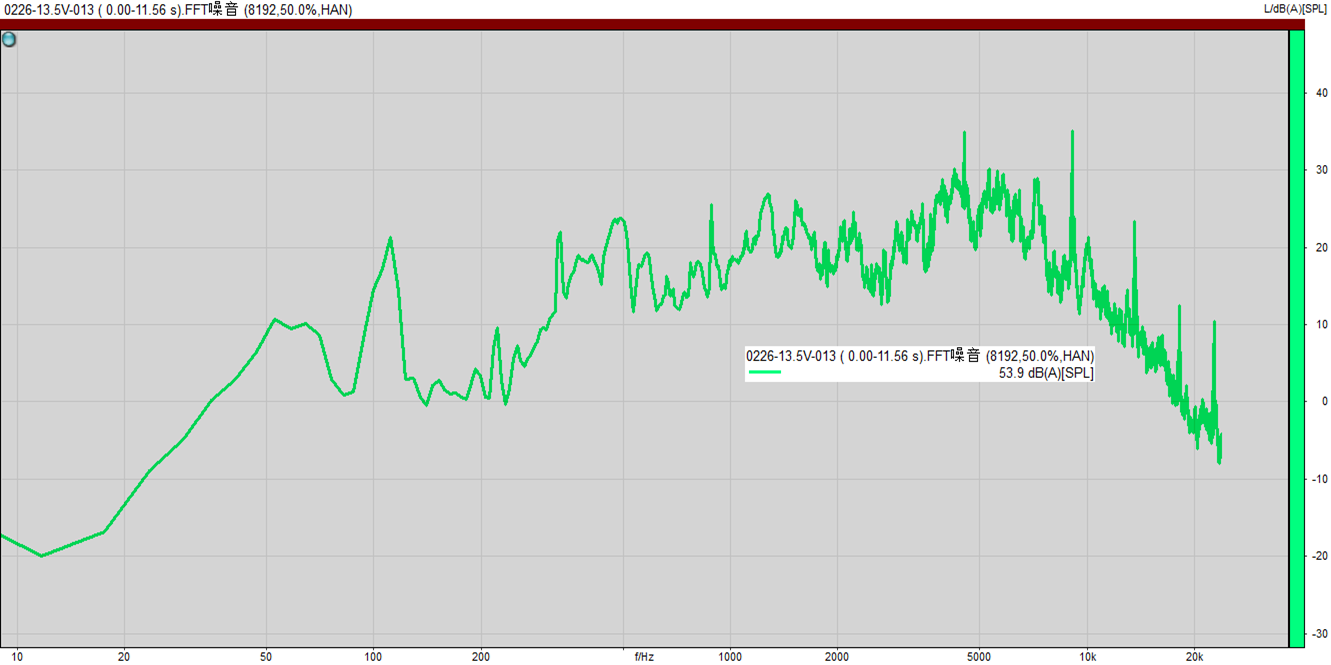Click the tall spike just below 10k

tap(1072, 132)
